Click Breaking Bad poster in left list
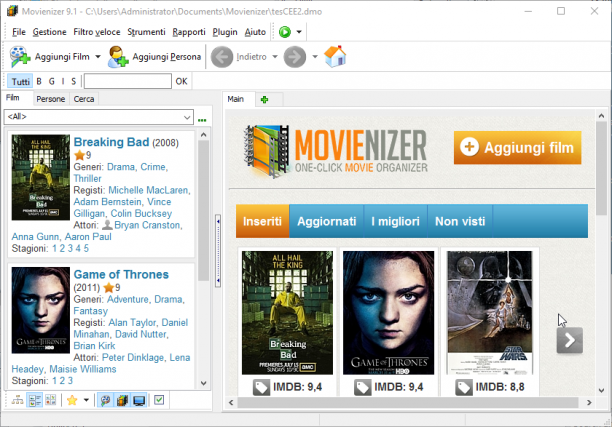The width and height of the screenshot is (612, 427). pyautogui.click(x=41, y=177)
